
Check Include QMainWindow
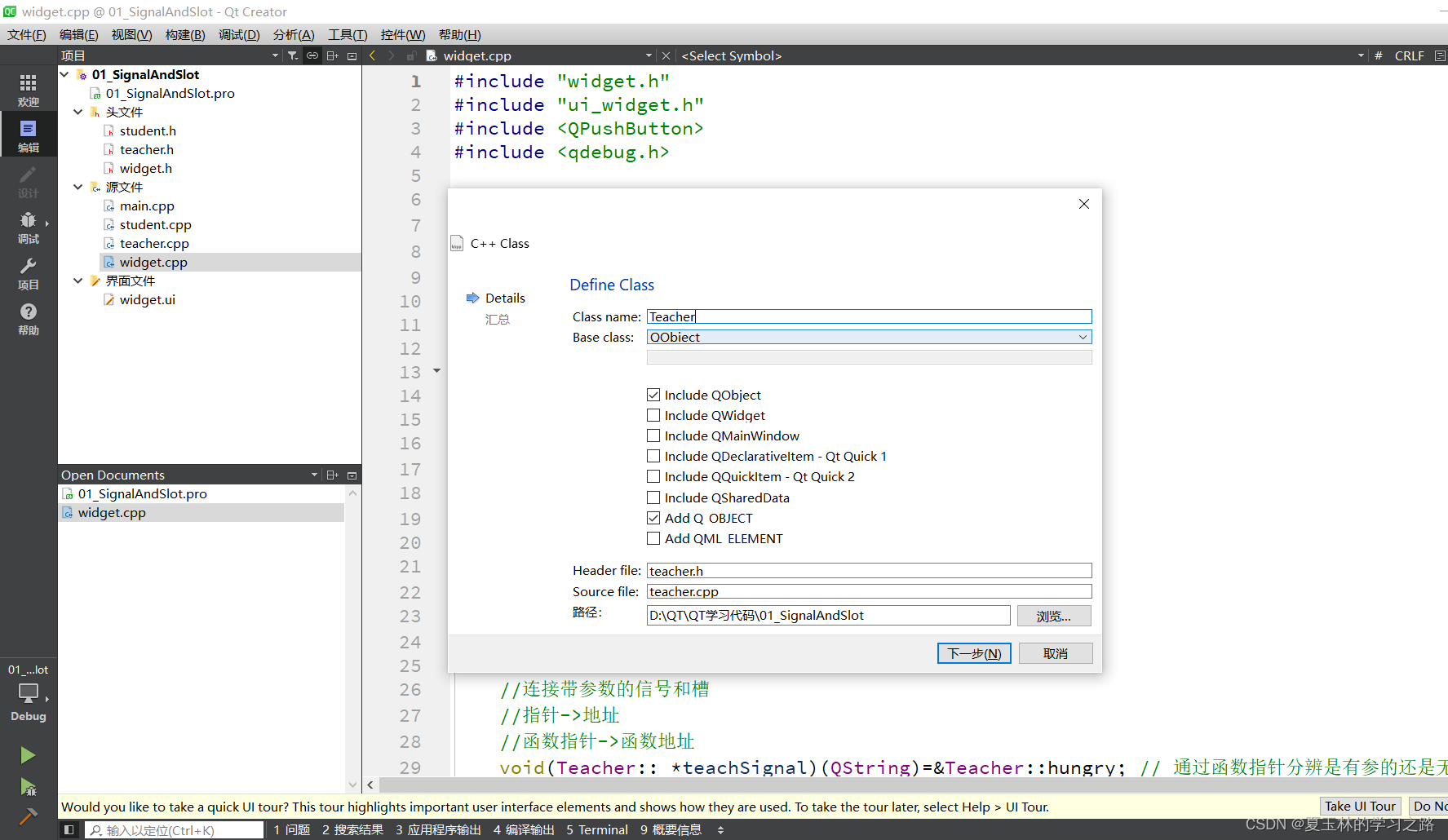pos(653,435)
